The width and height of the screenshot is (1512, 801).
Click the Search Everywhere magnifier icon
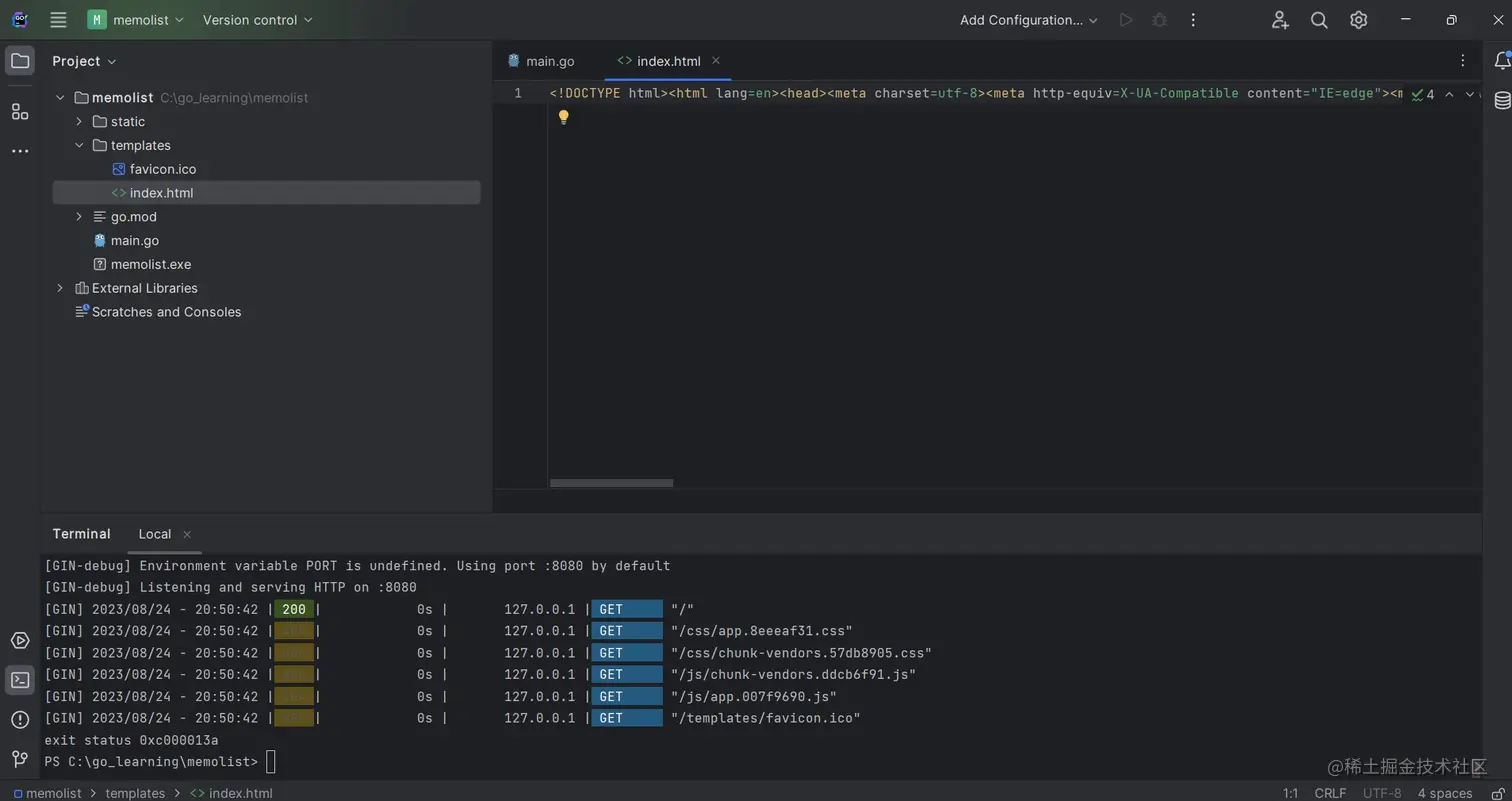pos(1319,20)
